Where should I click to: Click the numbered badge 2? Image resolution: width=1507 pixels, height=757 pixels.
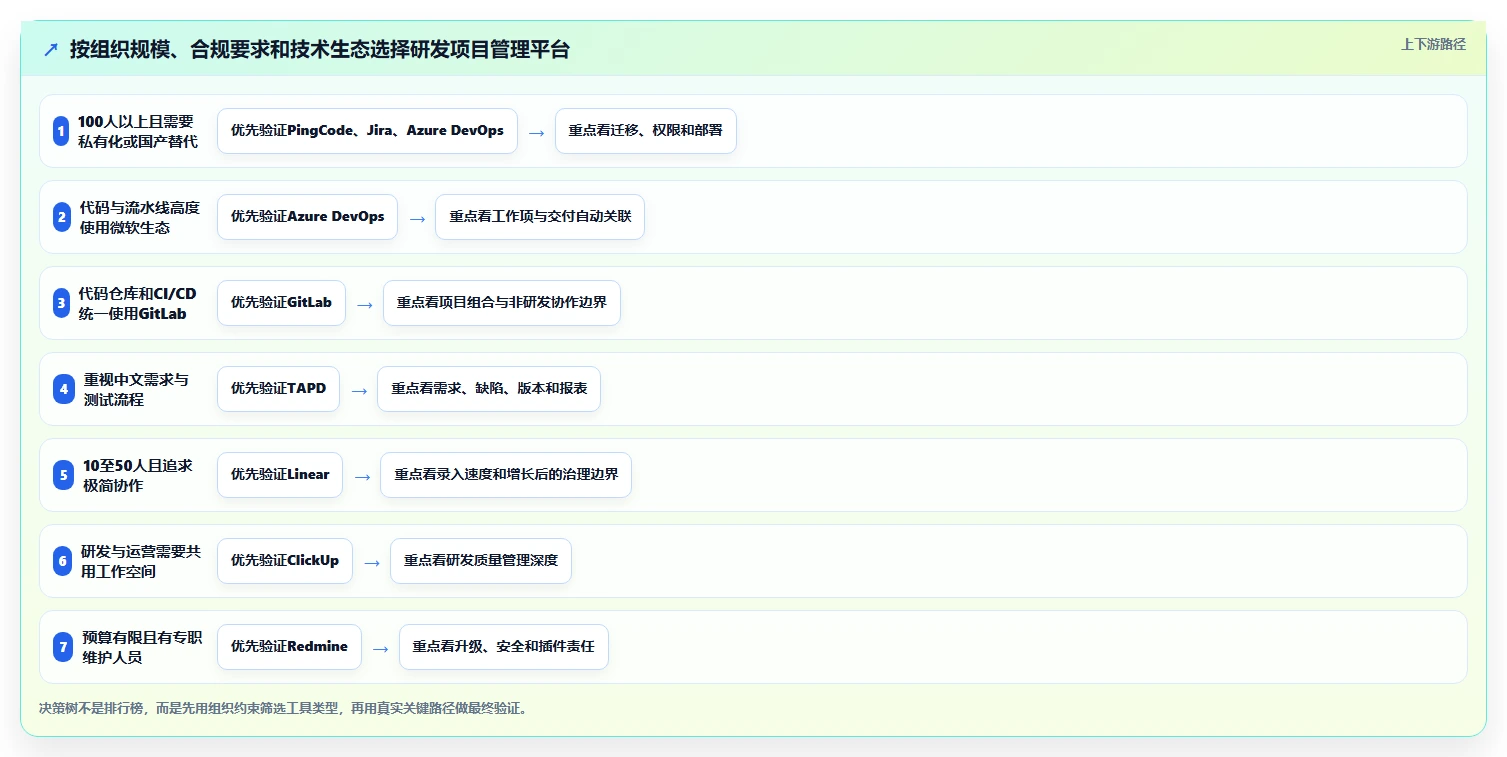point(62,217)
